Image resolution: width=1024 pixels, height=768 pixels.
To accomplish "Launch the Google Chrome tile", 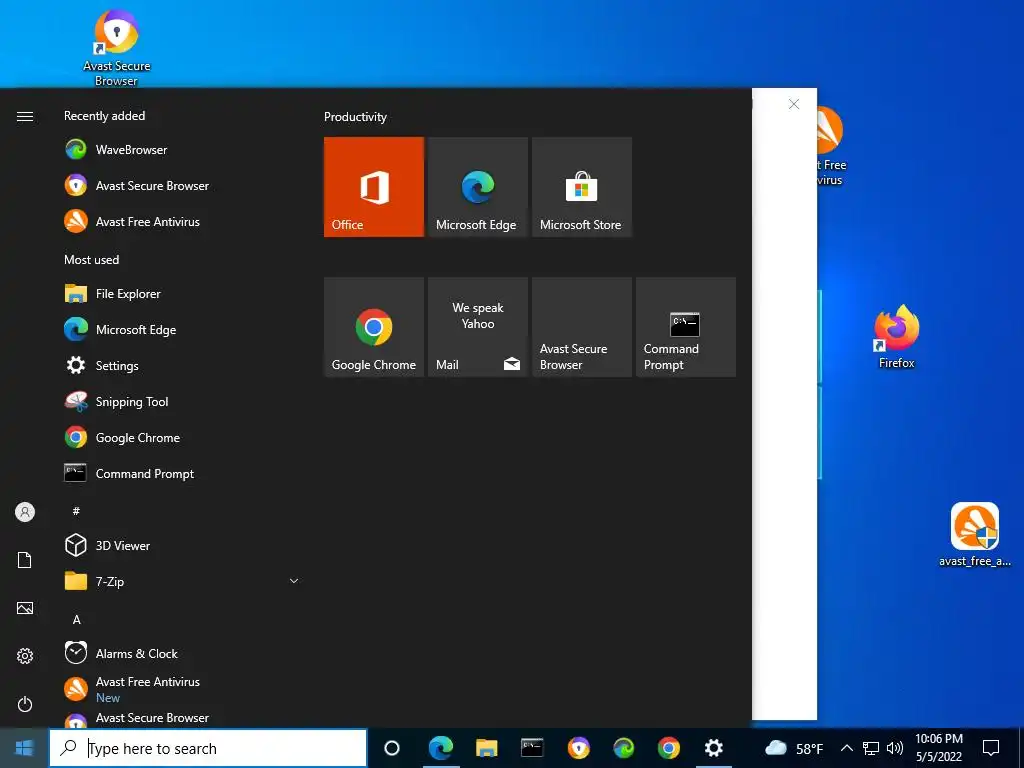I will point(374,327).
